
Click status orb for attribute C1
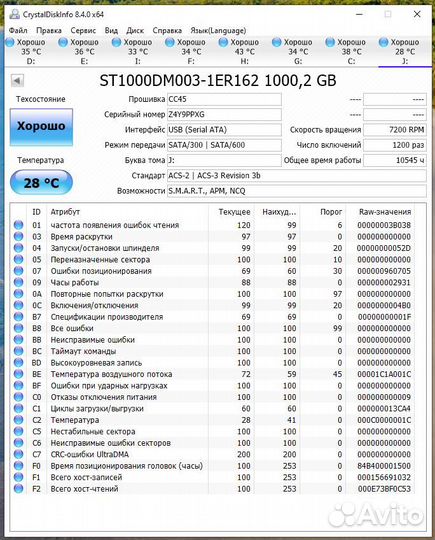tap(19, 408)
